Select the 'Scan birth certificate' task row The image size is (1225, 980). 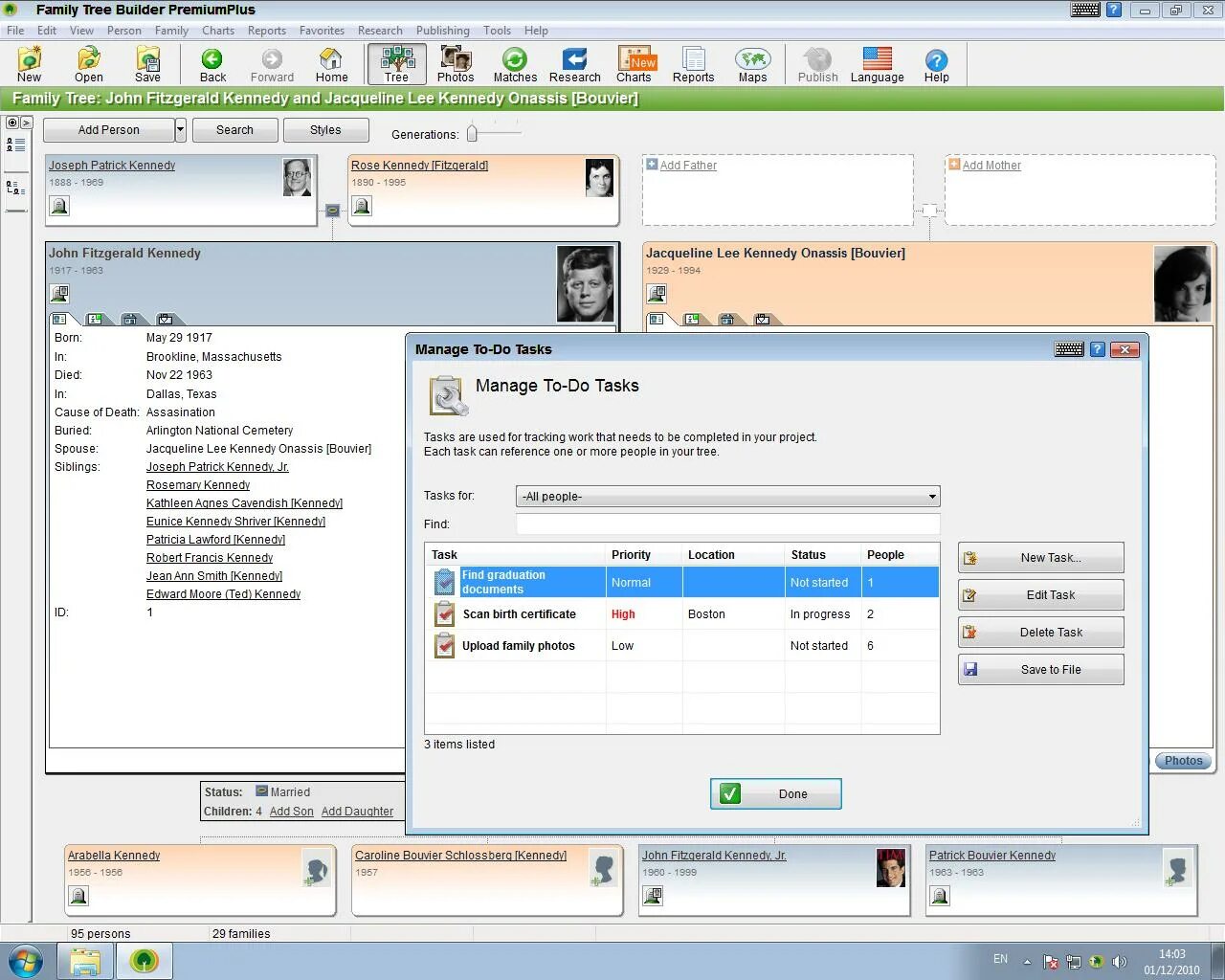[x=681, y=613]
